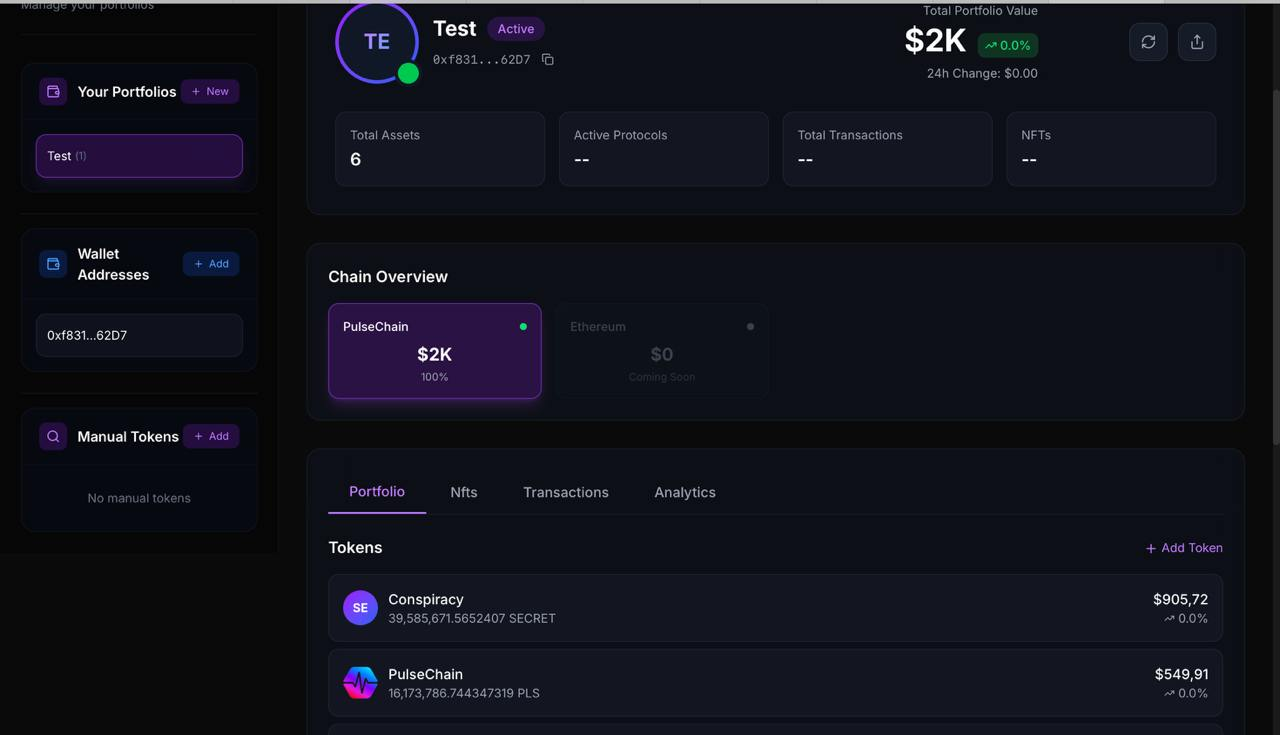This screenshot has width=1280, height=735.
Task: Click the Conspiracy SE token icon
Action: click(x=360, y=608)
